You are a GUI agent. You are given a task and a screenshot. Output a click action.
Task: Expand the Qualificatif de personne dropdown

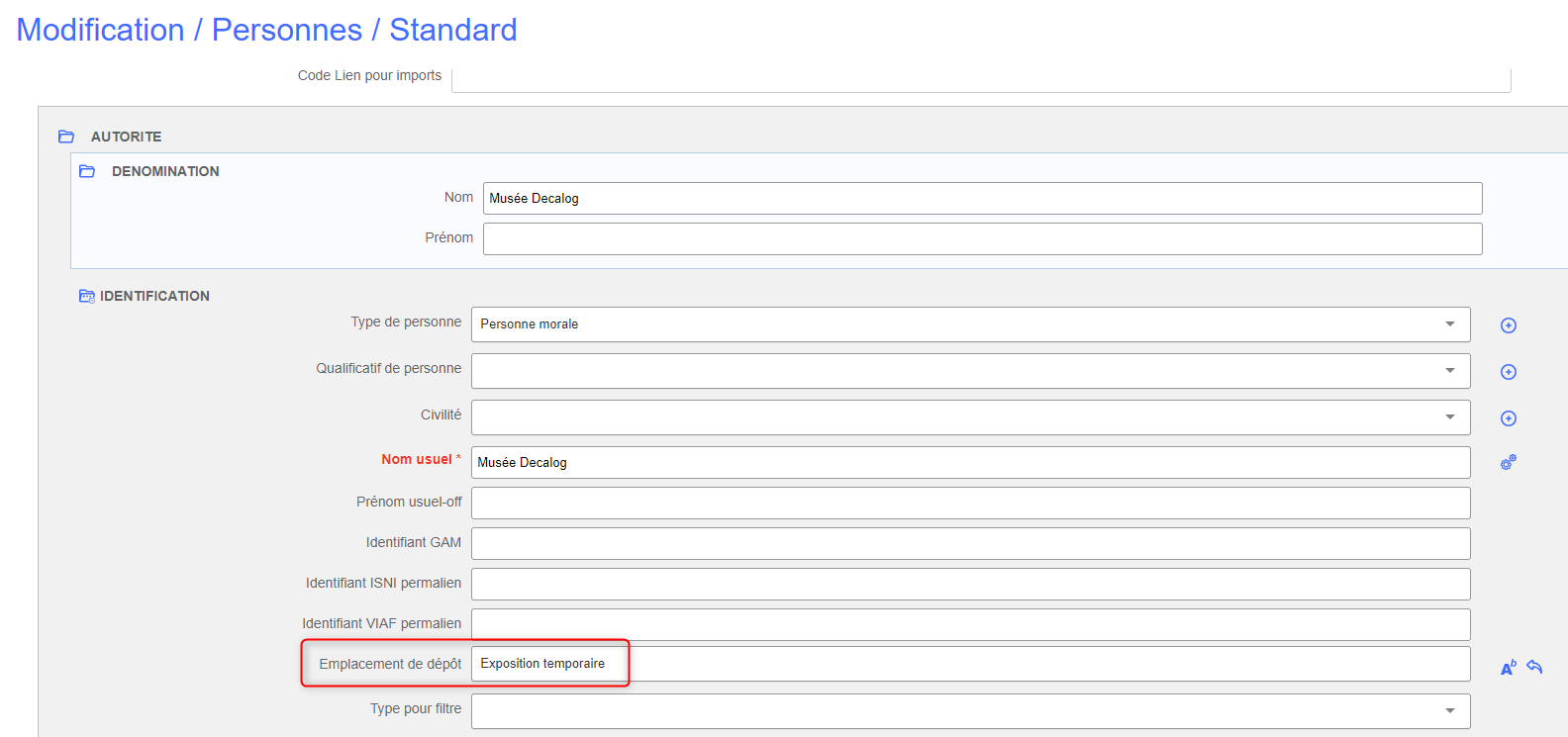(x=970, y=371)
